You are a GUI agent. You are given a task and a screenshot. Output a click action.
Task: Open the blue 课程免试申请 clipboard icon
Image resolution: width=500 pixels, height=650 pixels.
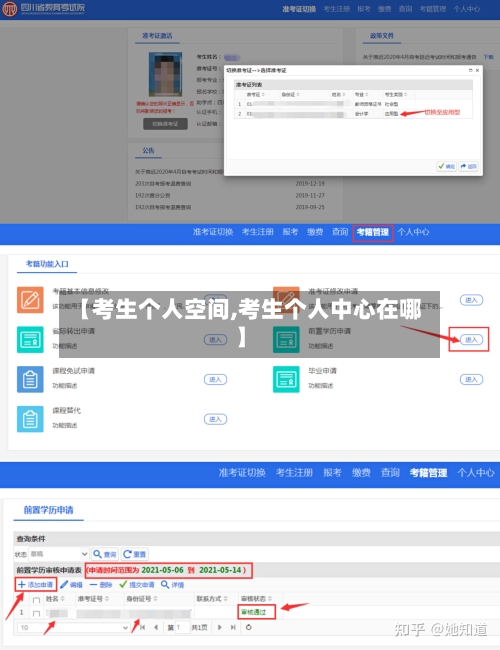30,379
